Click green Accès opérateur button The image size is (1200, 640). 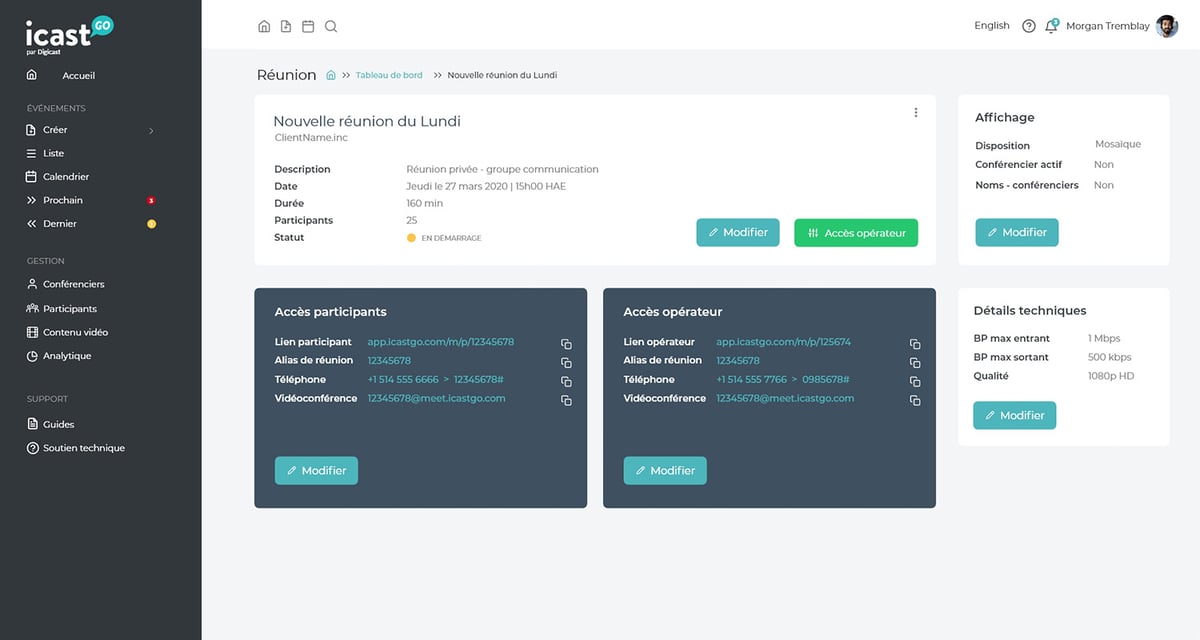pyautogui.click(x=856, y=233)
